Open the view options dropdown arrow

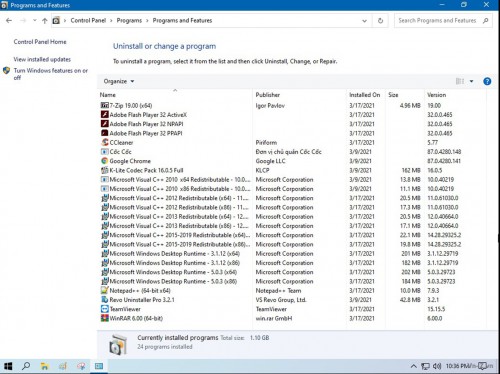pos(471,81)
